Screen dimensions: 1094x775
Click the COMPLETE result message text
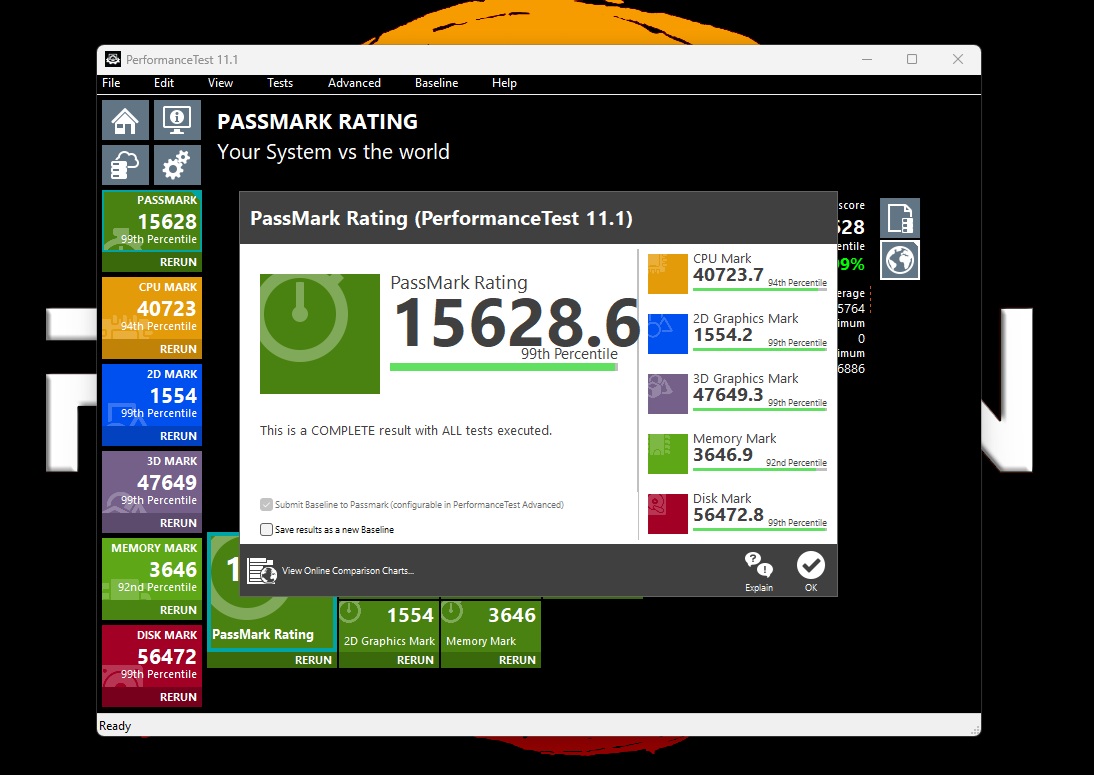point(406,430)
